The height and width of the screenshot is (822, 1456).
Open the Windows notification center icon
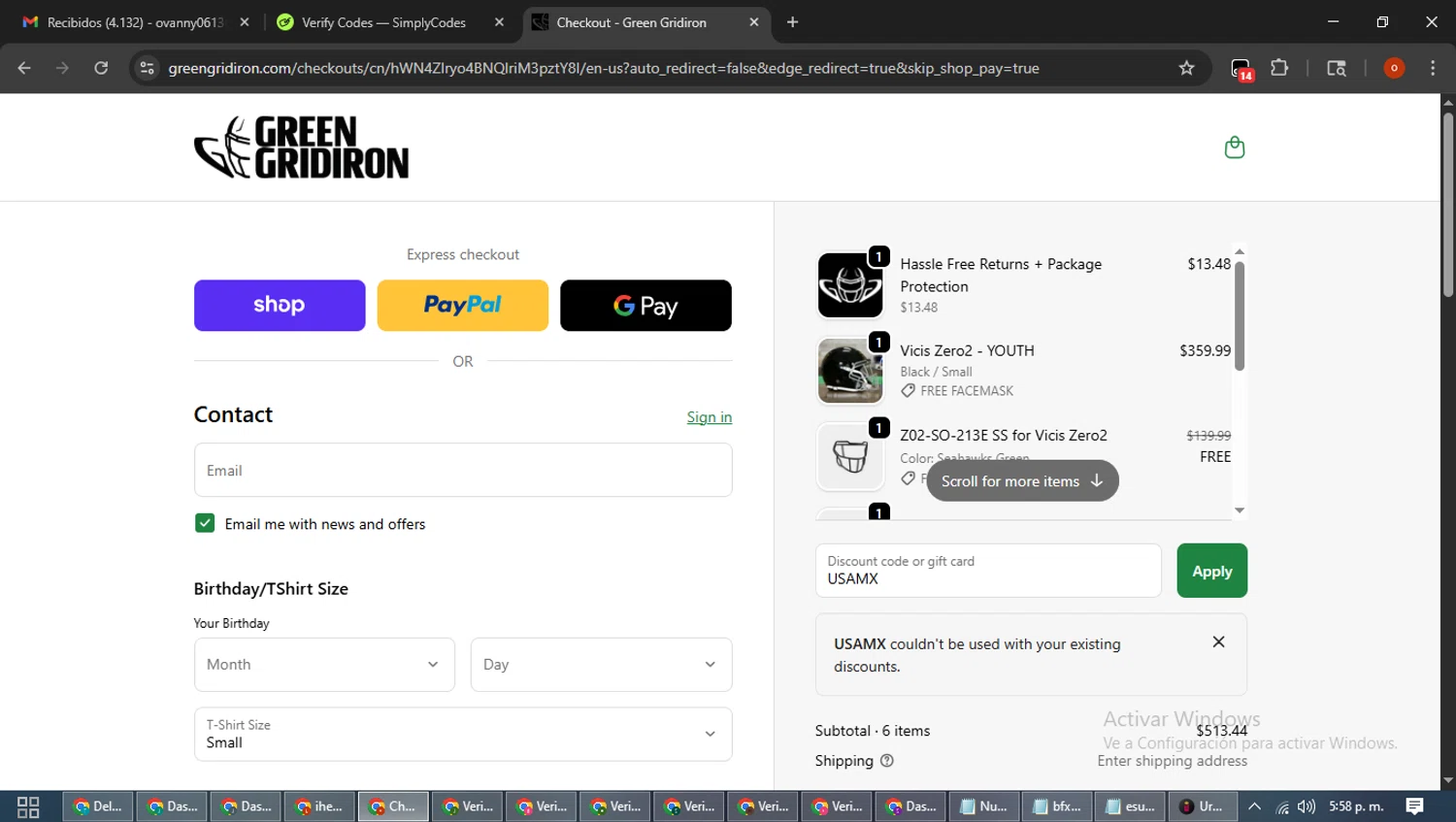coord(1414,806)
